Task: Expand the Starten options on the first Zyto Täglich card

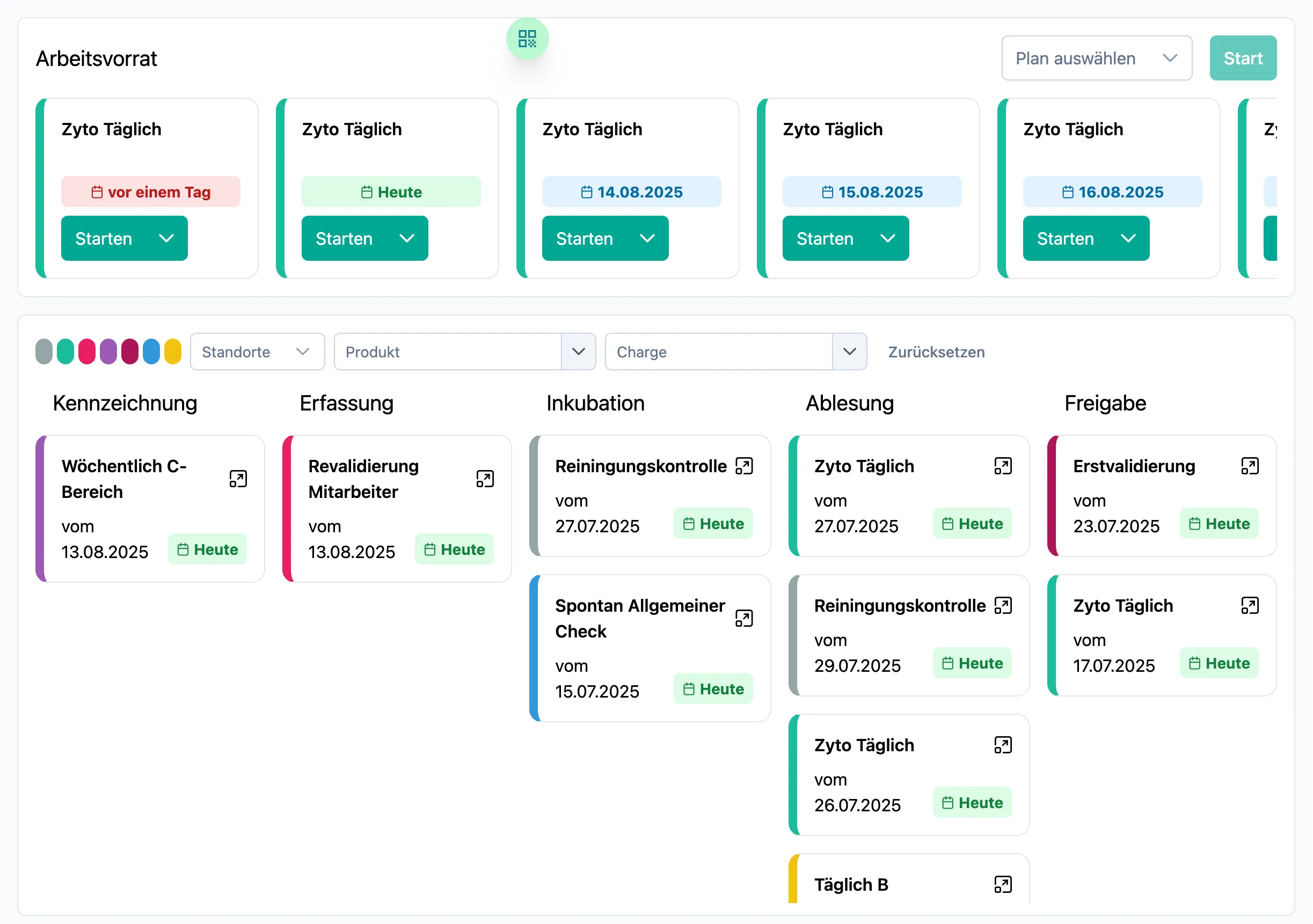Action: click(166, 238)
